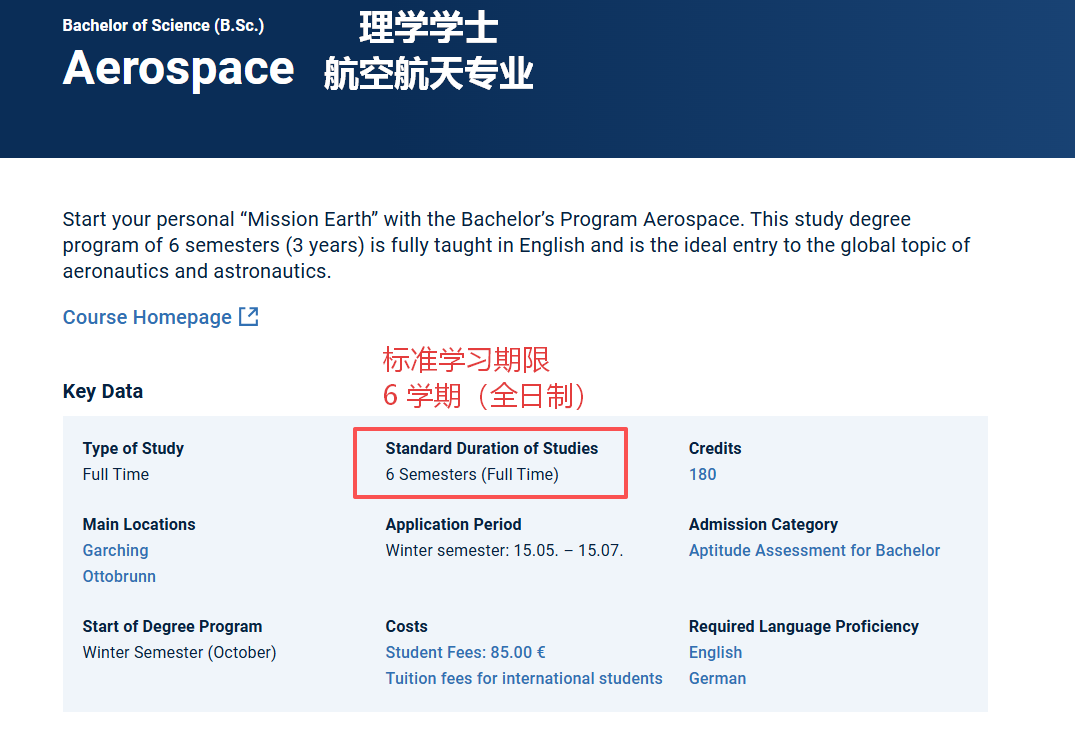Open the German language proficiency link
This screenshot has width=1075, height=731.
pyautogui.click(x=717, y=678)
